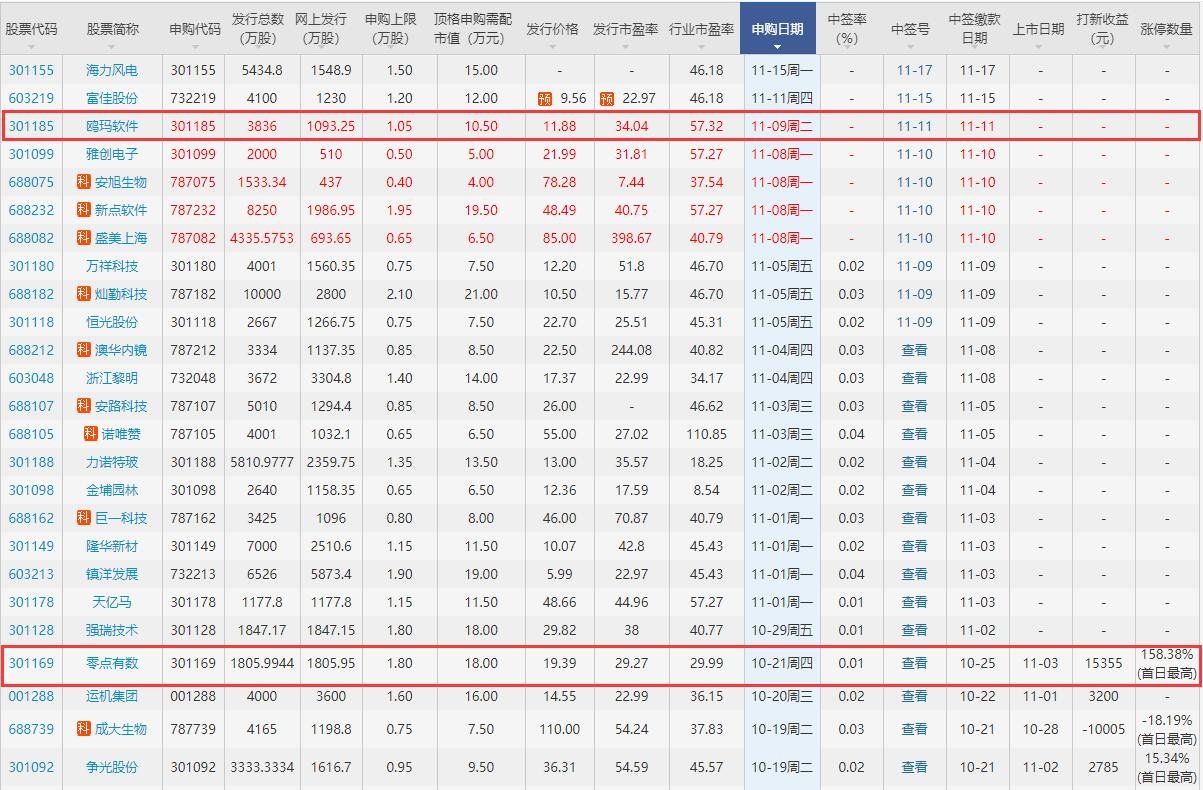Click the 科 badge beside 新点软件

[84, 210]
